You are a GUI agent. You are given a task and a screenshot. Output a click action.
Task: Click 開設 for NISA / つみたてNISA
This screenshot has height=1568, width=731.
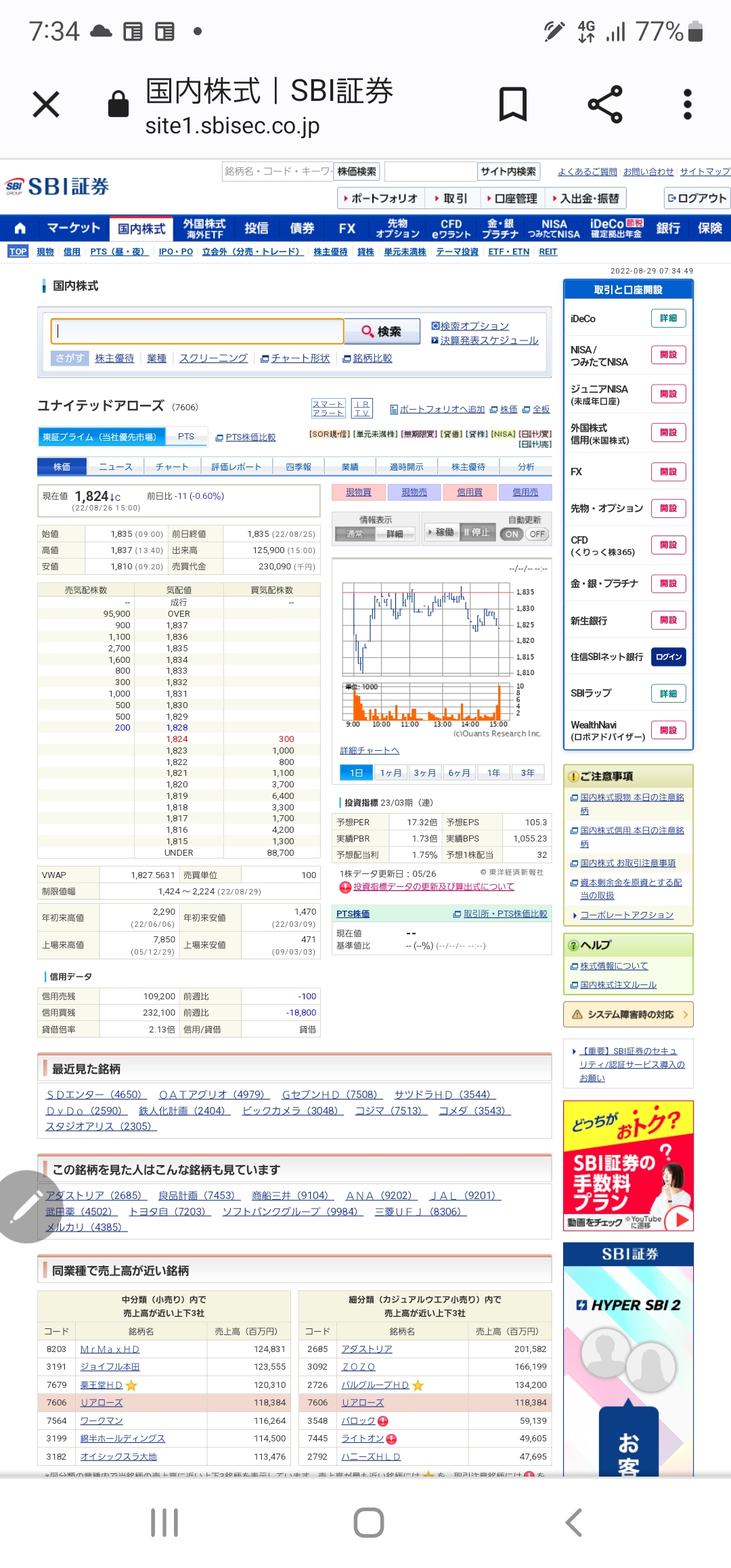[669, 355]
